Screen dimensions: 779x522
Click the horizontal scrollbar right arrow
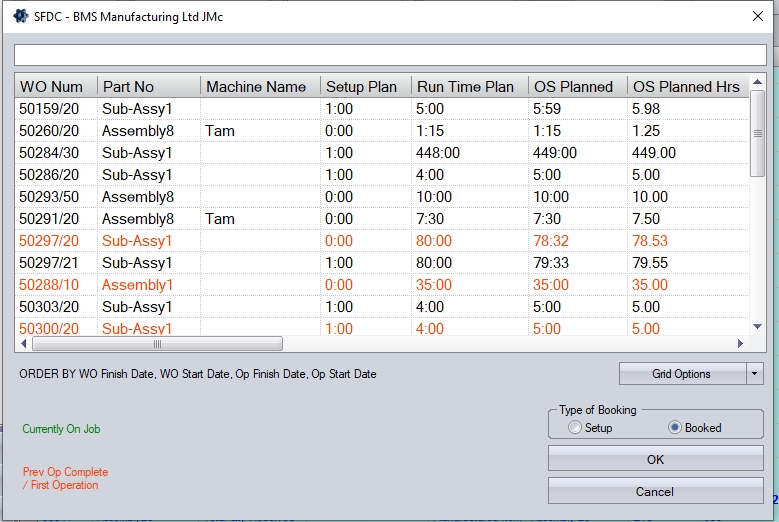pyautogui.click(x=740, y=344)
